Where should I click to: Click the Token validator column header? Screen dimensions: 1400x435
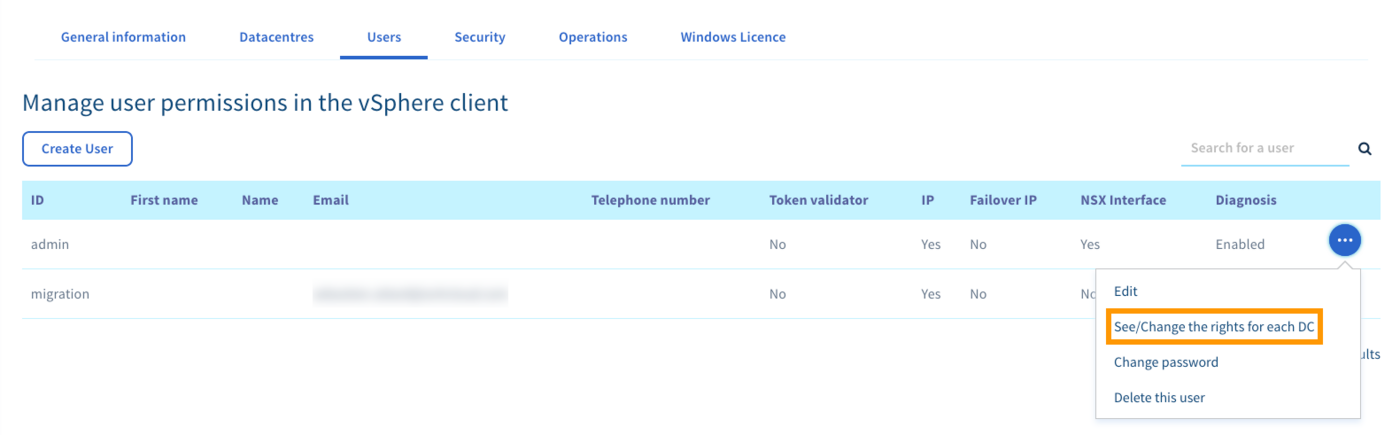819,200
